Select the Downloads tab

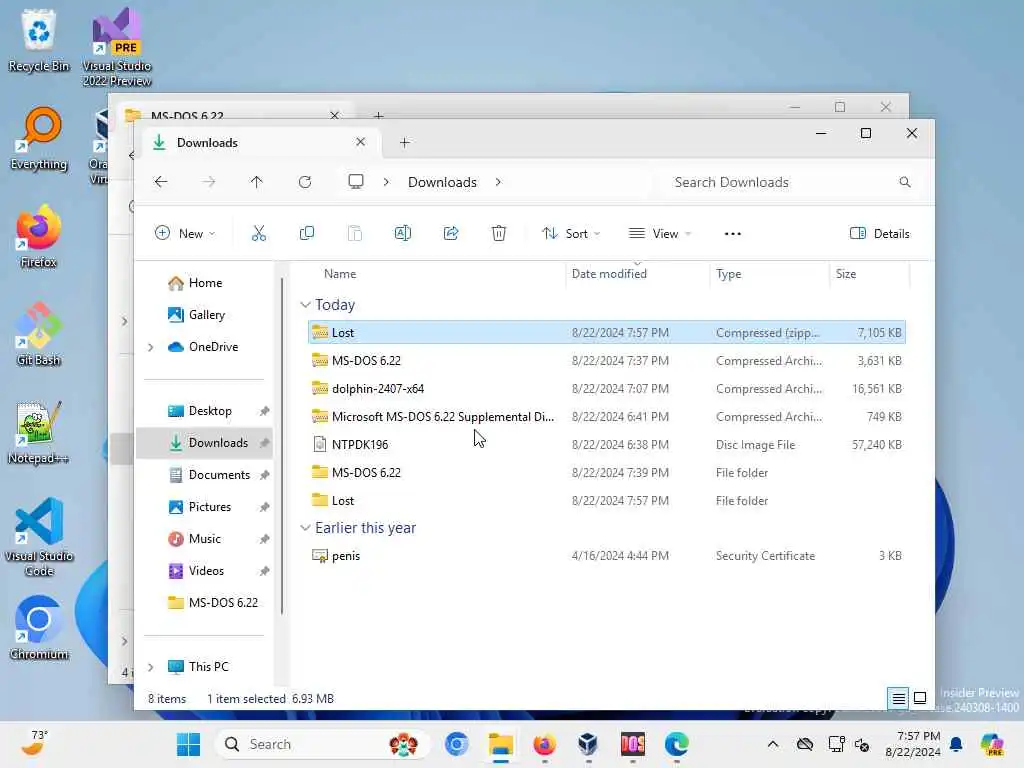click(x=259, y=142)
